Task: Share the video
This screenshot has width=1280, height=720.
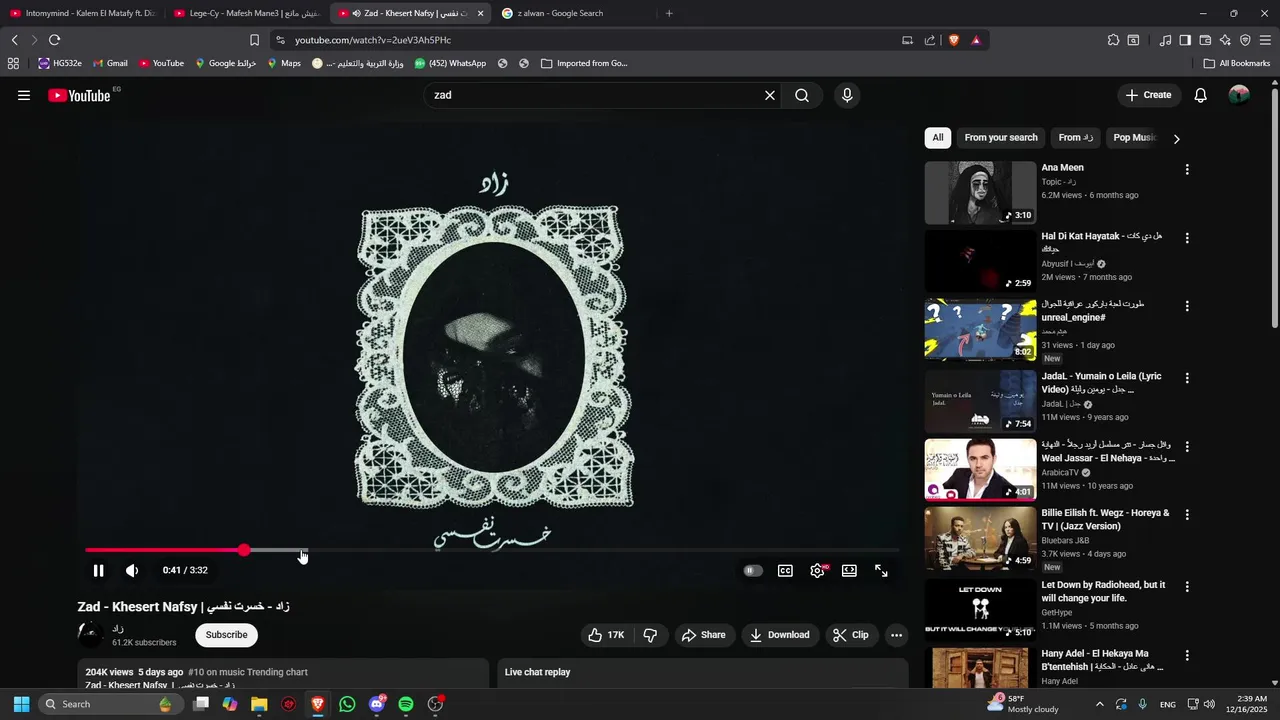Action: tap(703, 635)
